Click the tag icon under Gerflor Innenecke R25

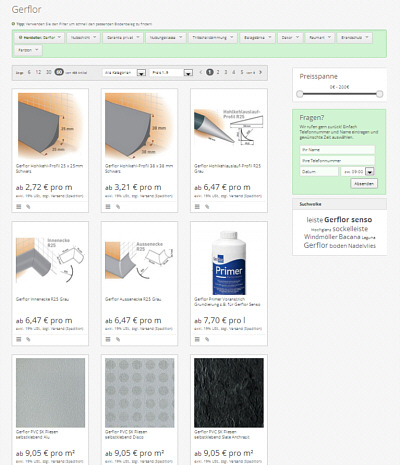click(x=28, y=339)
